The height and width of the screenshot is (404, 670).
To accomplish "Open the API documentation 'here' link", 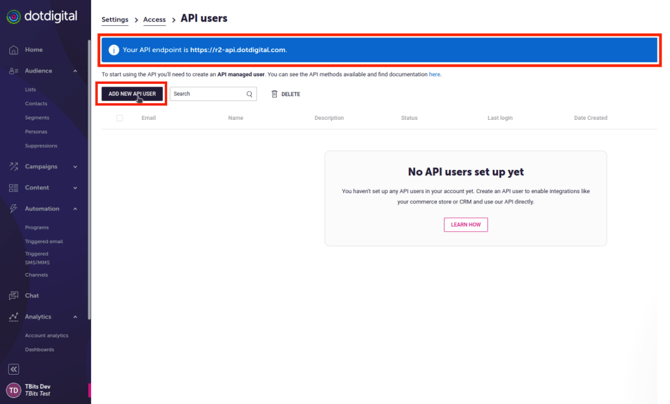I will [435, 74].
